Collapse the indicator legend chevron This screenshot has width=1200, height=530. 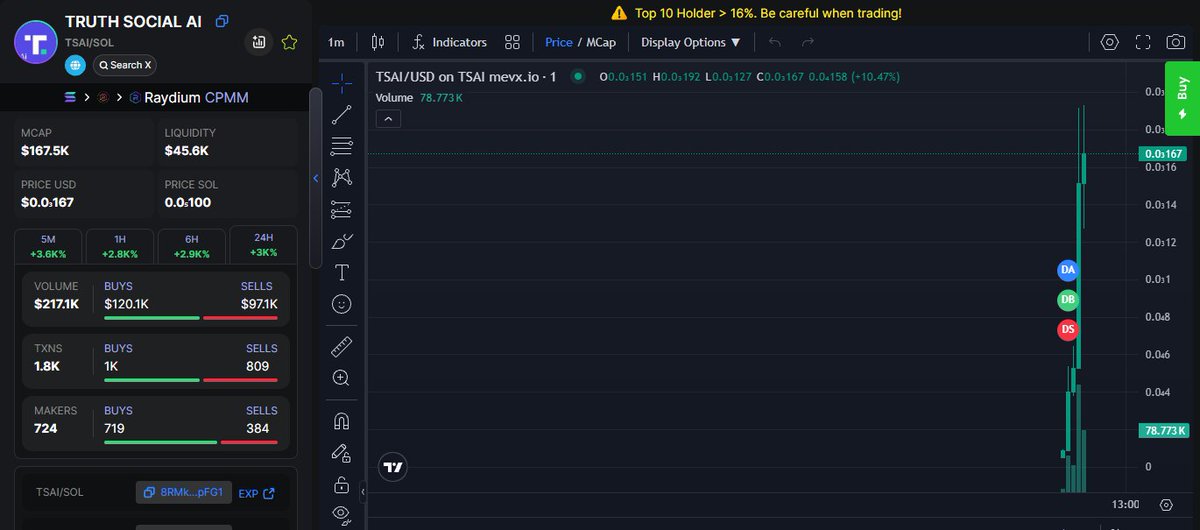(x=389, y=119)
